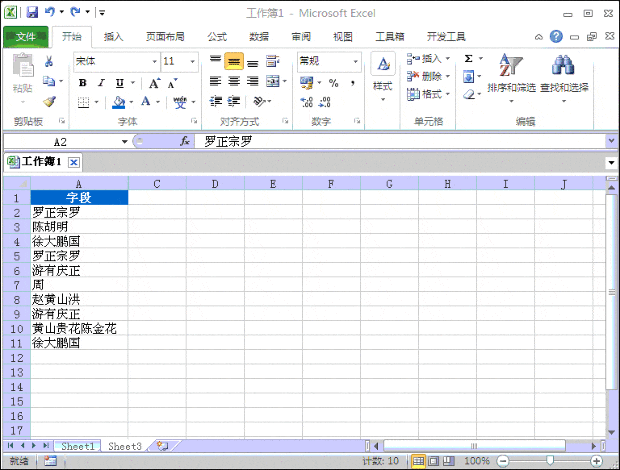Switch to the 页面布局 tab
The width and height of the screenshot is (620, 470).
tap(165, 37)
